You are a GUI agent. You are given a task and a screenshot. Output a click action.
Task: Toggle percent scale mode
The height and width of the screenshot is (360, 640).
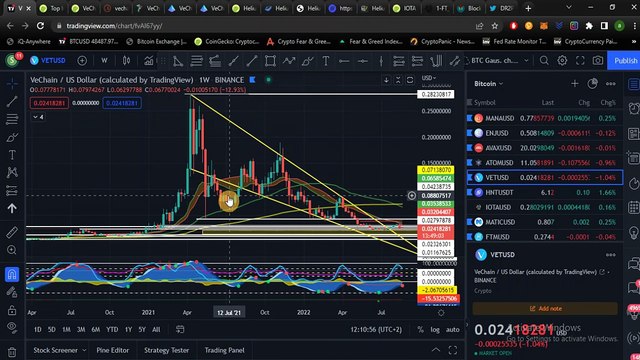pos(420,329)
